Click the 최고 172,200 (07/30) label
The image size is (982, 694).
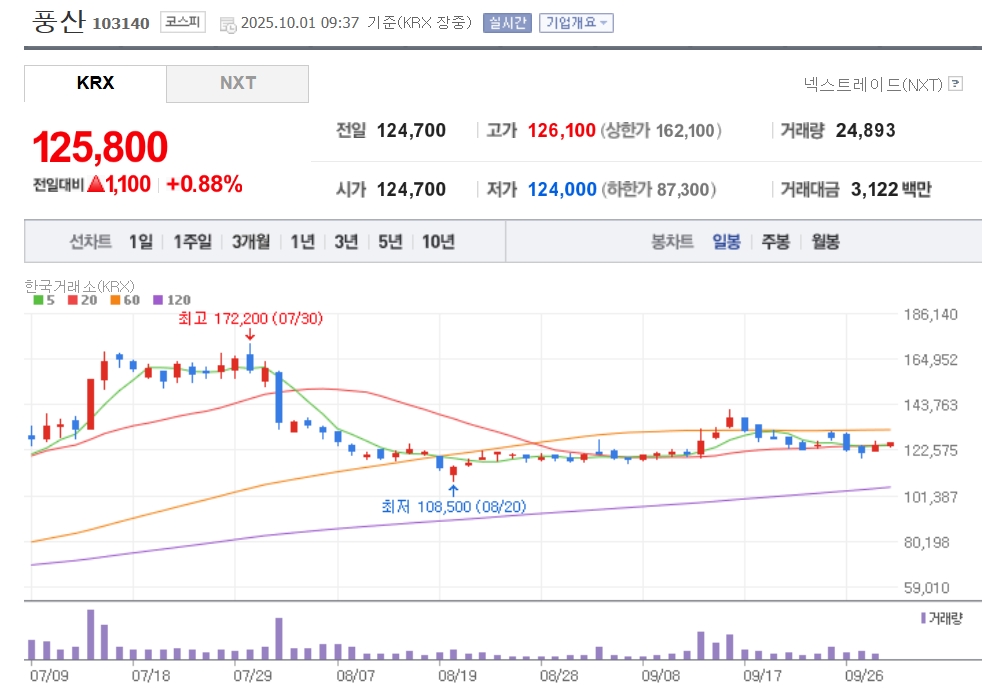click(251, 319)
